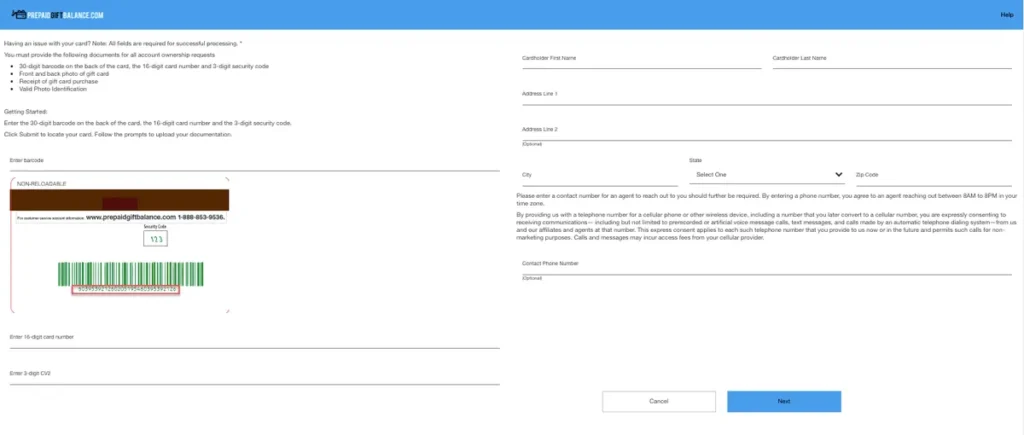The image size is (1024, 435).
Task: Click the blue Next button
Action: (x=783, y=401)
